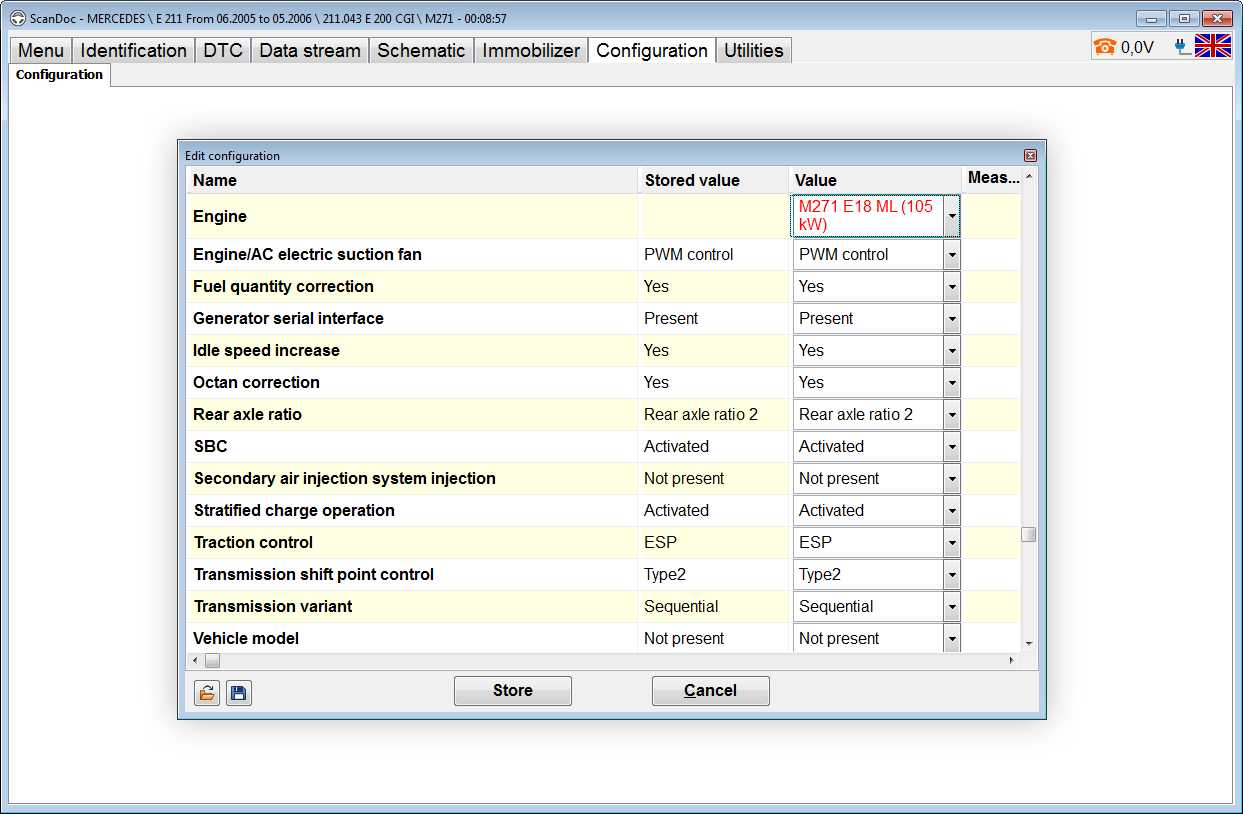
Task: Click the Cancel button
Action: 710,691
